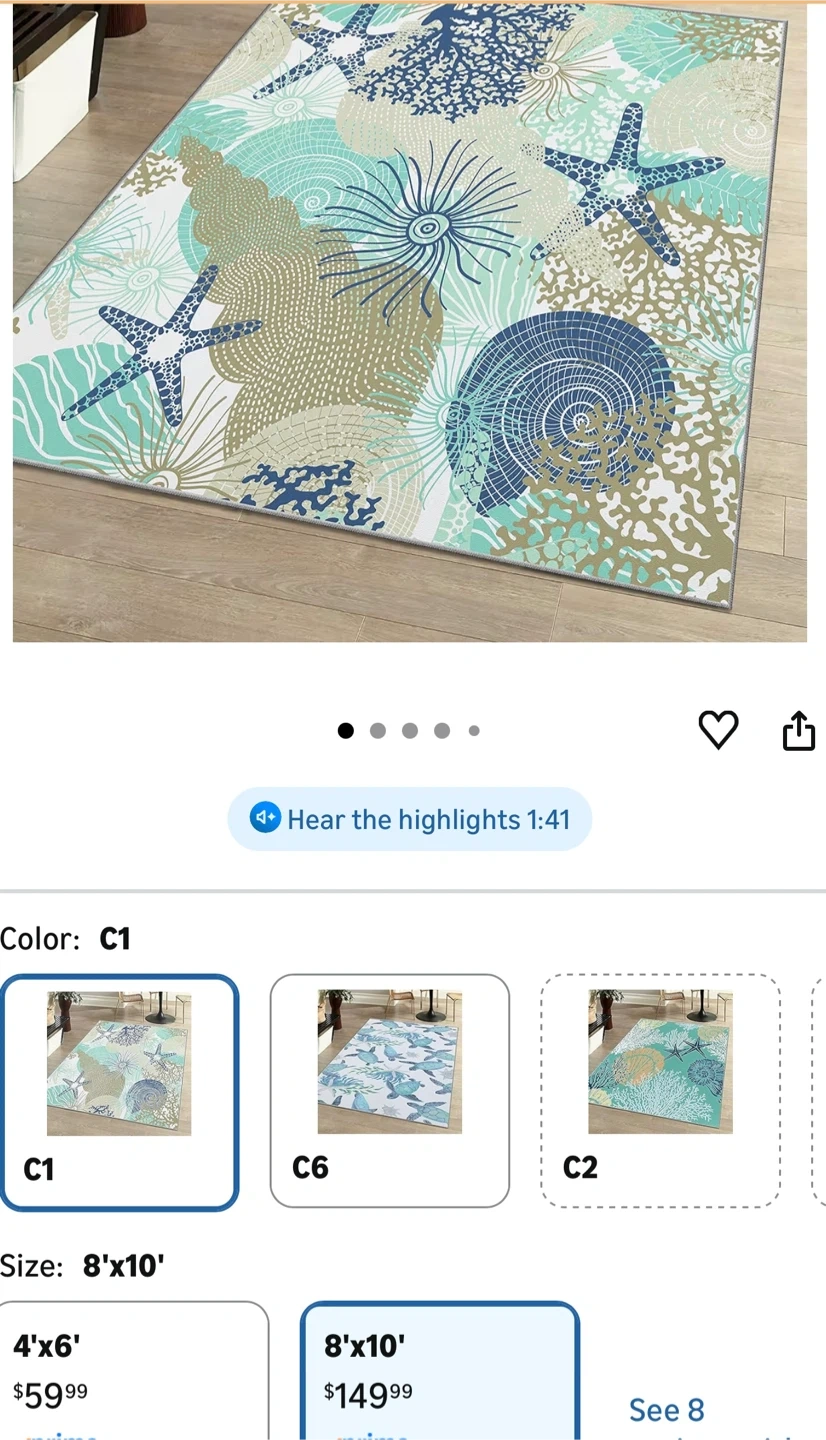Viewport: 826px width, 1440px height.
Task: Open the main rug product image
Action: pyautogui.click(x=410, y=322)
